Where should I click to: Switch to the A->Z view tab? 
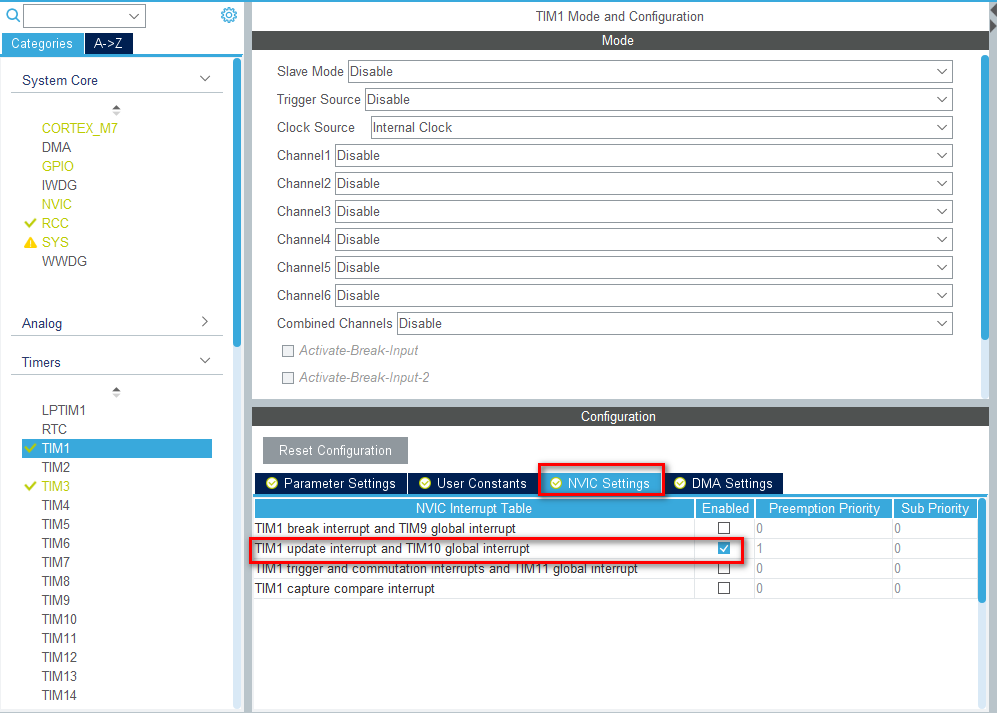(108, 43)
